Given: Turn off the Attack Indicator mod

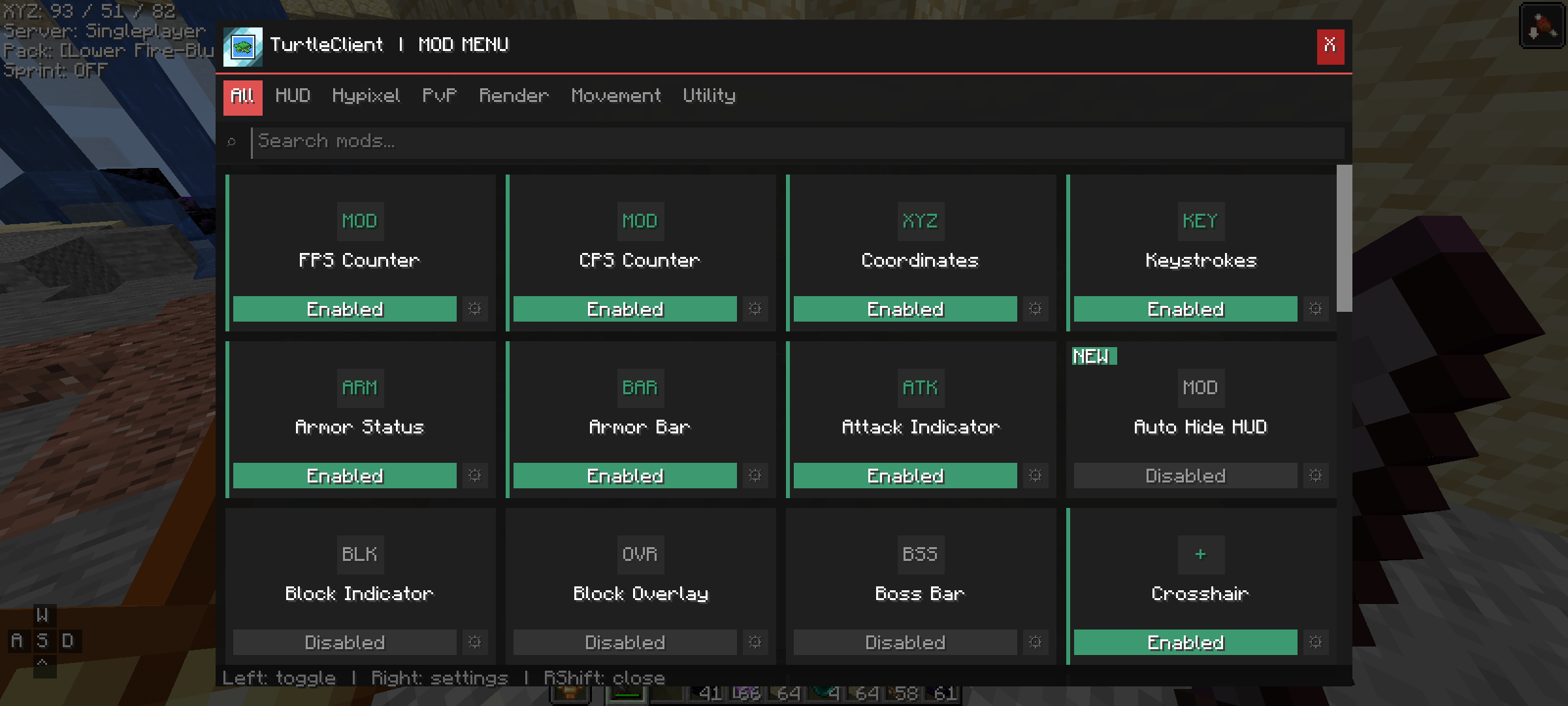Looking at the screenshot, I should pos(906,475).
